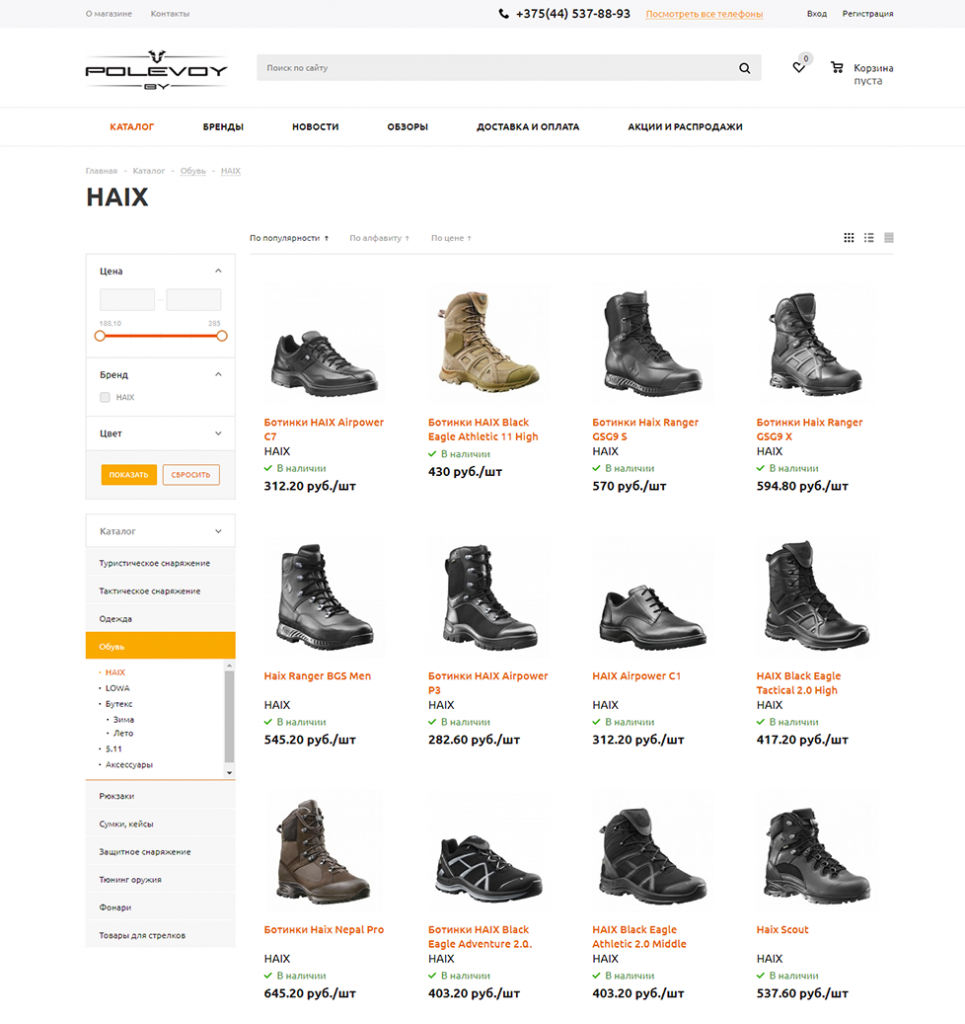
Task: Open Ботинки Haix Ranger GSG9 X title
Action: pyautogui.click(x=810, y=430)
